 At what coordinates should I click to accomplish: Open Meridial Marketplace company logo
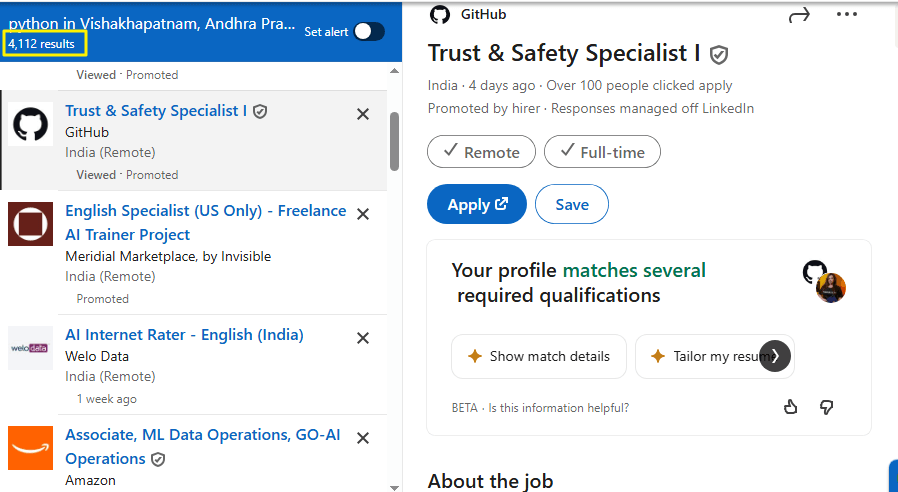point(30,224)
